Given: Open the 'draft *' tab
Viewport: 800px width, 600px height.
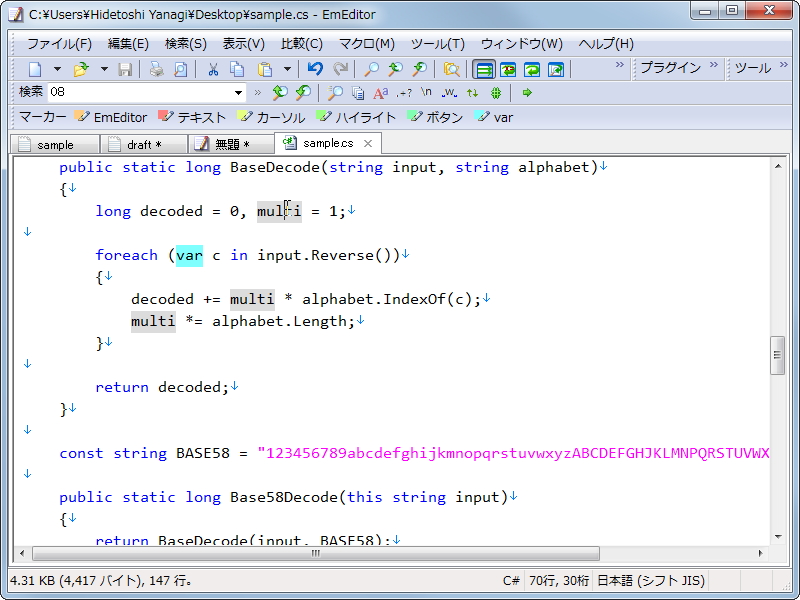Looking at the screenshot, I should pyautogui.click(x=144, y=144).
